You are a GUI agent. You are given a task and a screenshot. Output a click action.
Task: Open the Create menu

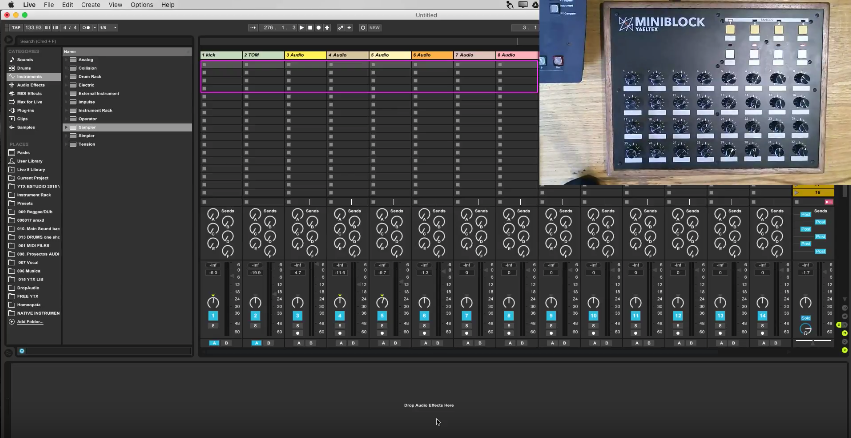click(x=90, y=5)
